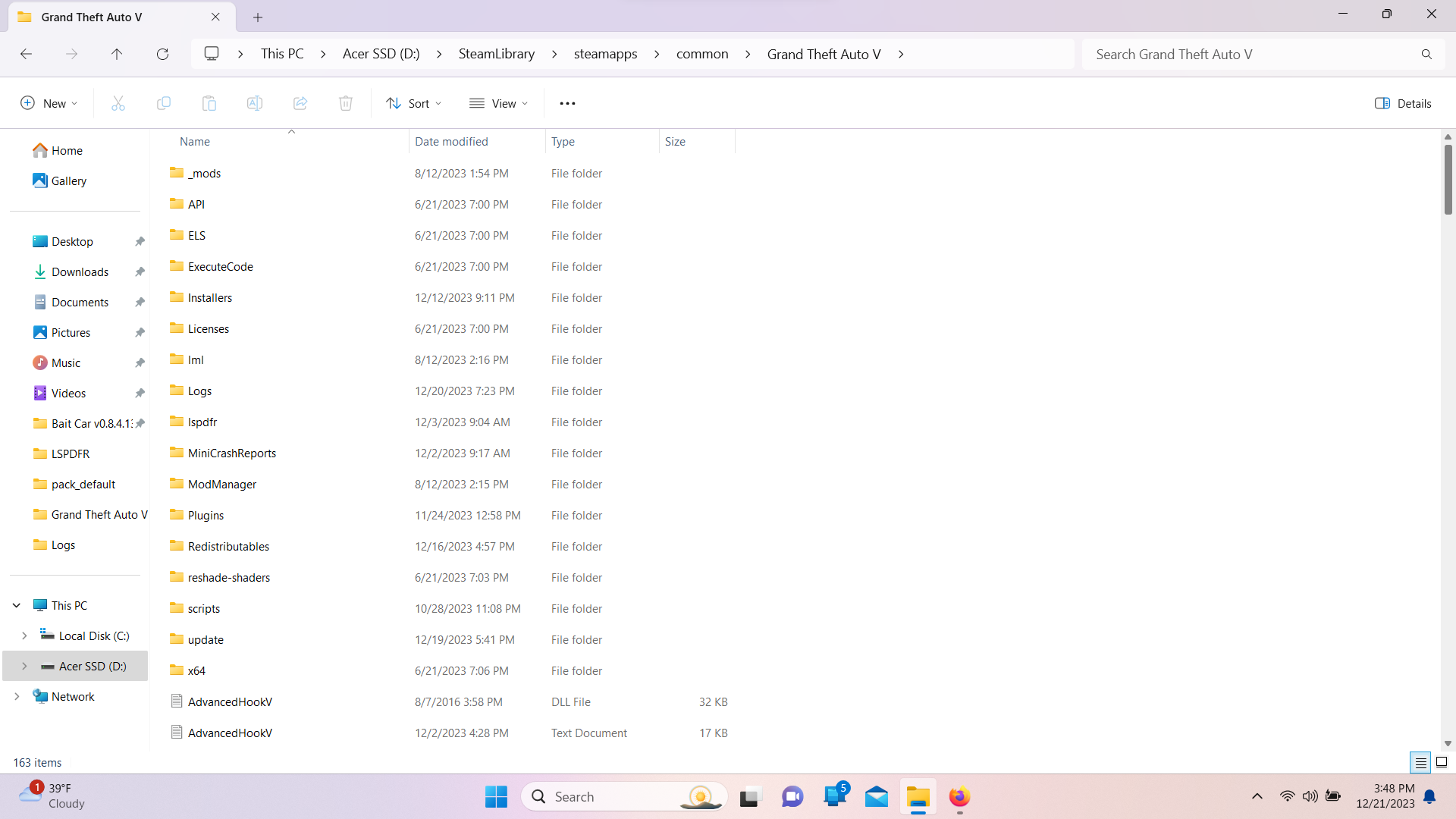Image resolution: width=1456 pixels, height=819 pixels.
Task: Click the vertical scrollbar thumb
Action: coord(1448,178)
